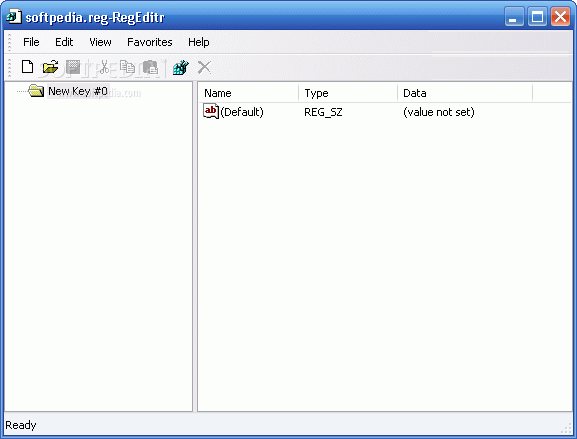
Task: Click the window resize grip corner
Action: click(x=567, y=428)
